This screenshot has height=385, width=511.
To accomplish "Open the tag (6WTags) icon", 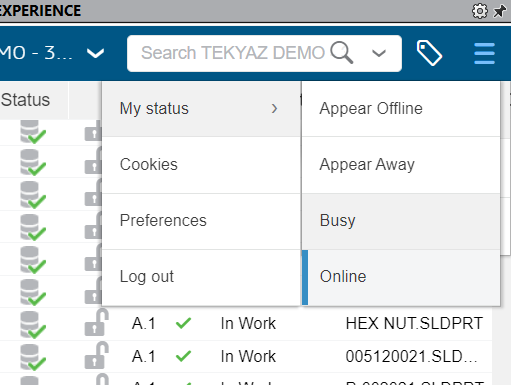I will [429, 53].
